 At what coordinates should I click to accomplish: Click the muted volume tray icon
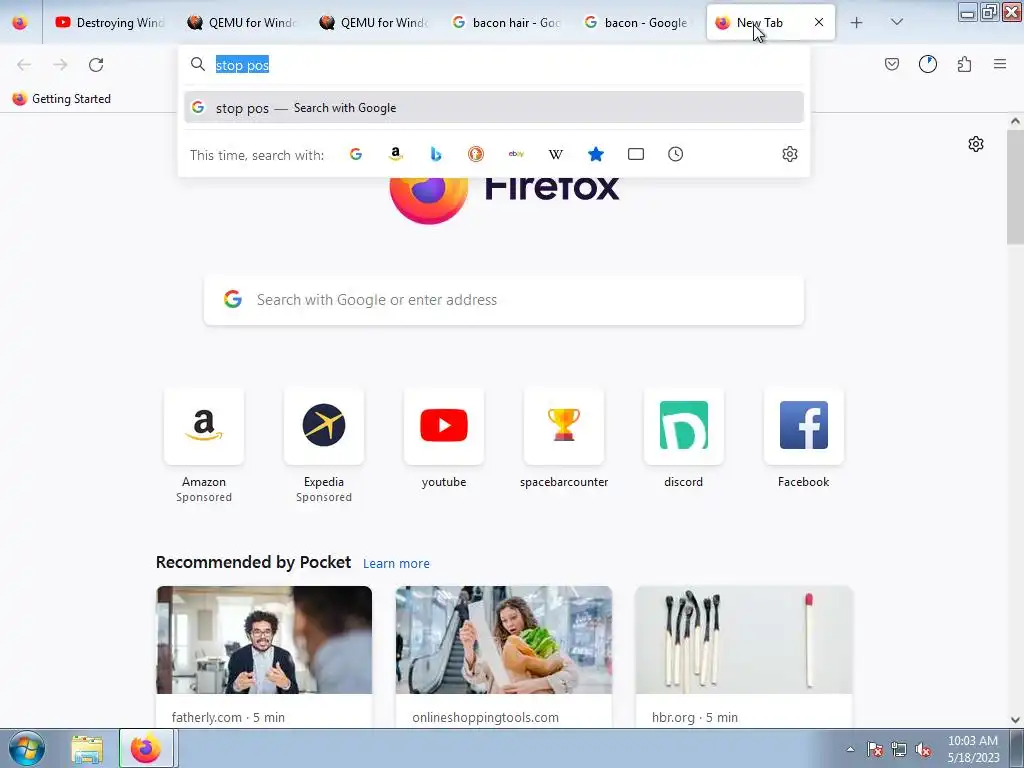coord(923,750)
